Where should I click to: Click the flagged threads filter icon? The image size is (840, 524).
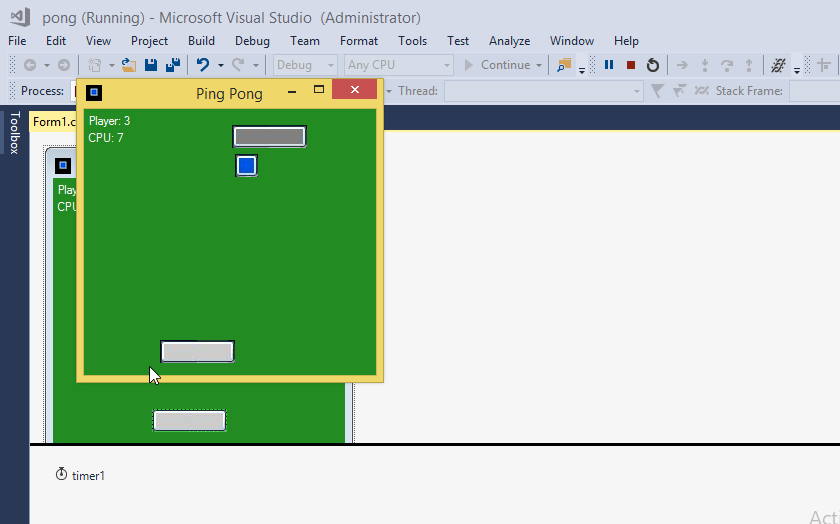679,91
